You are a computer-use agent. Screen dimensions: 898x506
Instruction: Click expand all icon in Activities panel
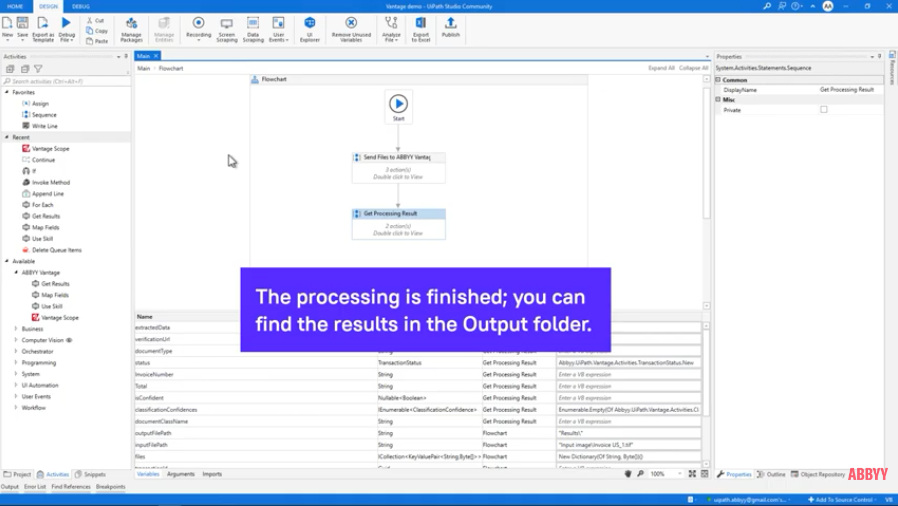10,69
